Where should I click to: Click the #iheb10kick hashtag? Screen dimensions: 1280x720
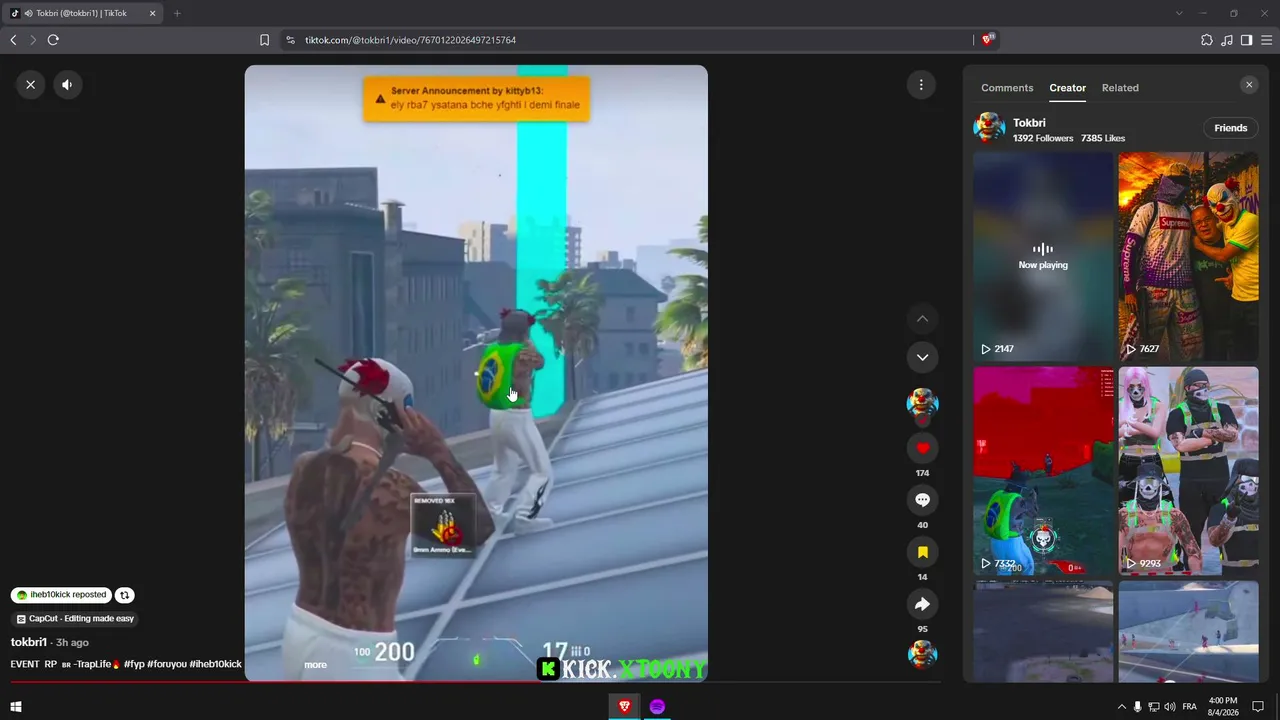tap(215, 664)
